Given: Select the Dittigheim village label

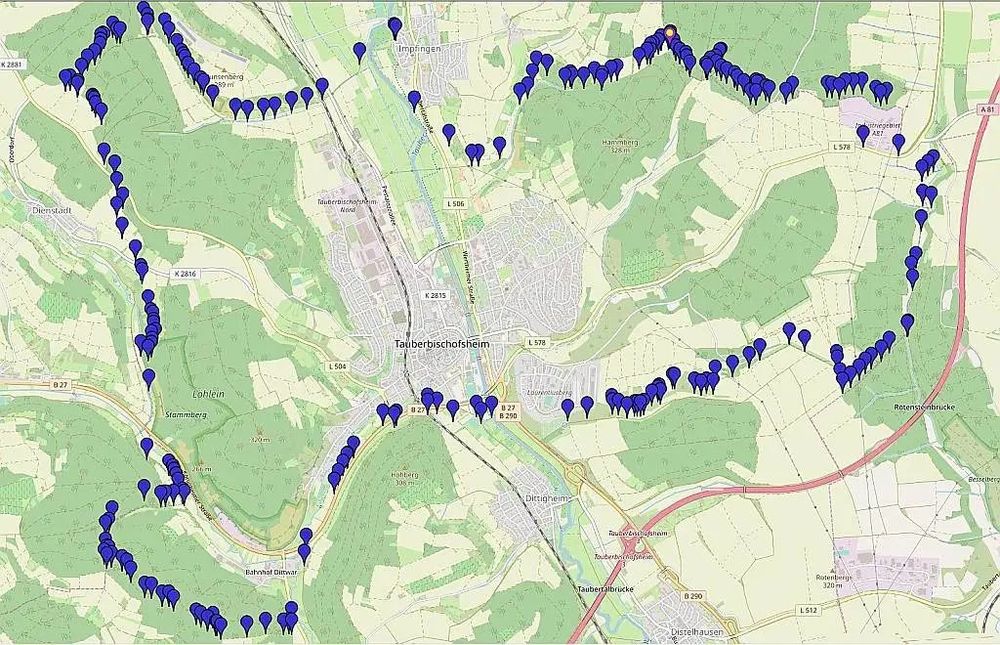Looking at the screenshot, I should coord(546,497).
